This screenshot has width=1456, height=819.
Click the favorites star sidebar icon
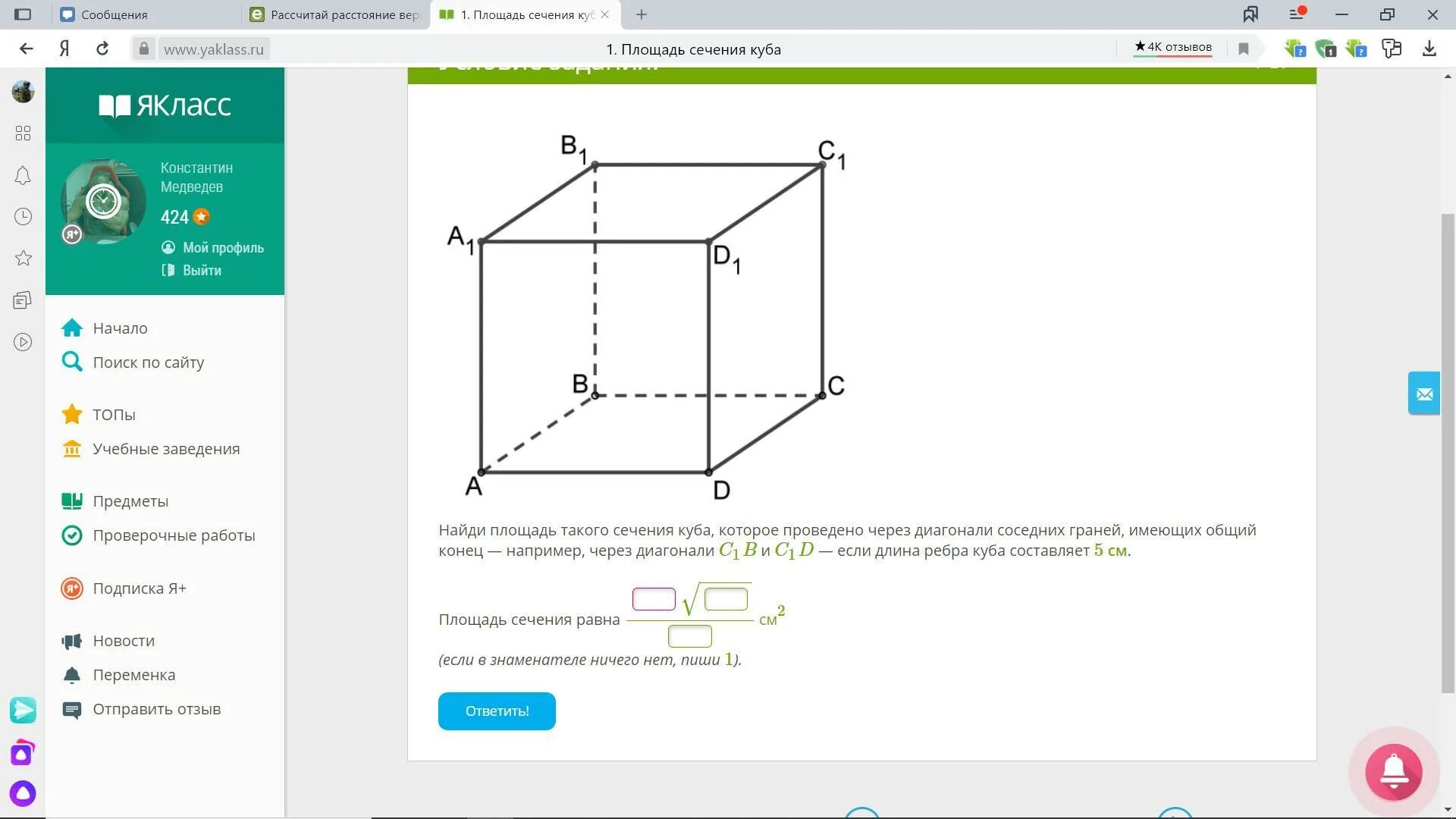pos(23,259)
